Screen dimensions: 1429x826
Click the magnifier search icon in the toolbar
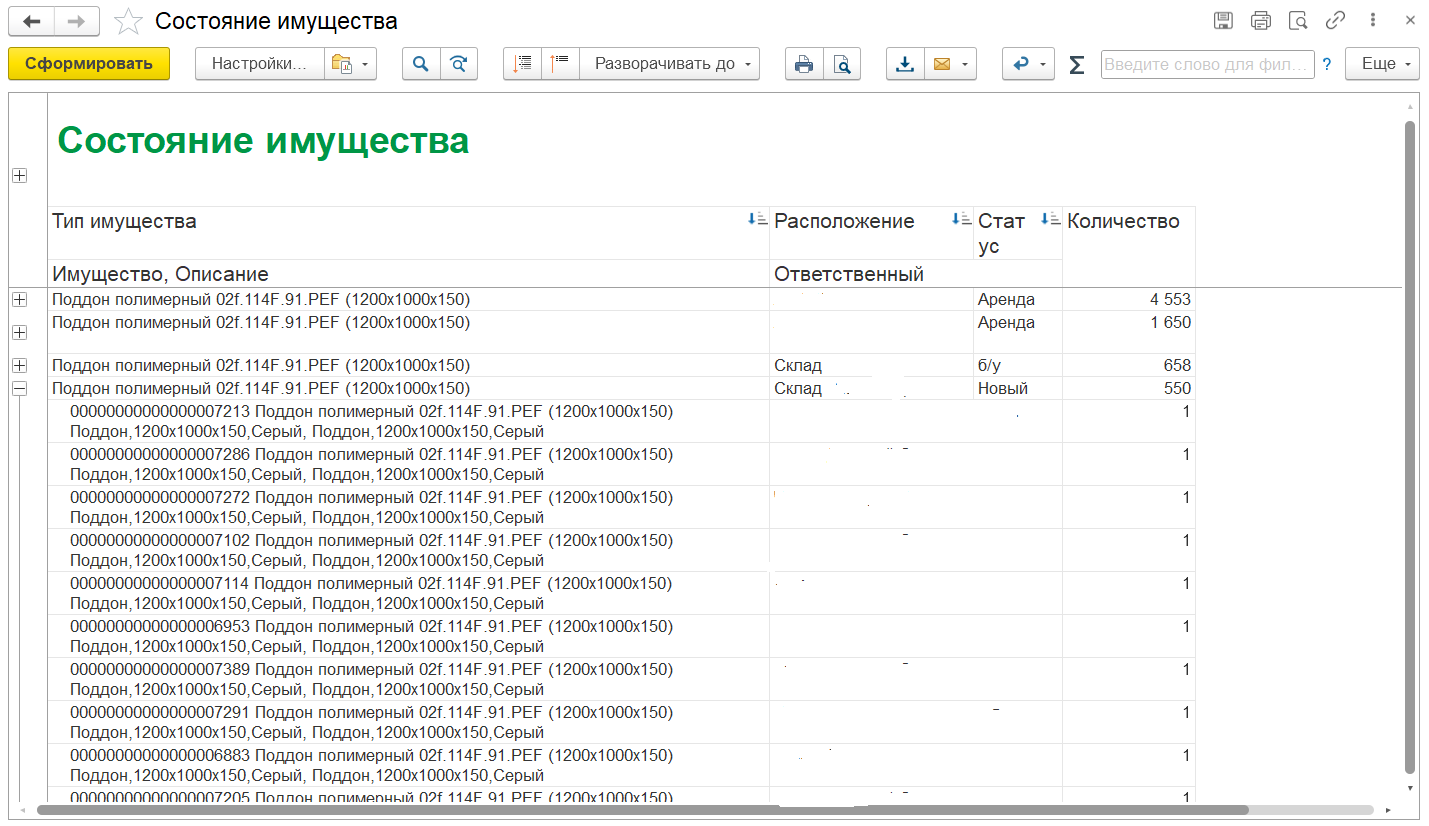(x=421, y=64)
